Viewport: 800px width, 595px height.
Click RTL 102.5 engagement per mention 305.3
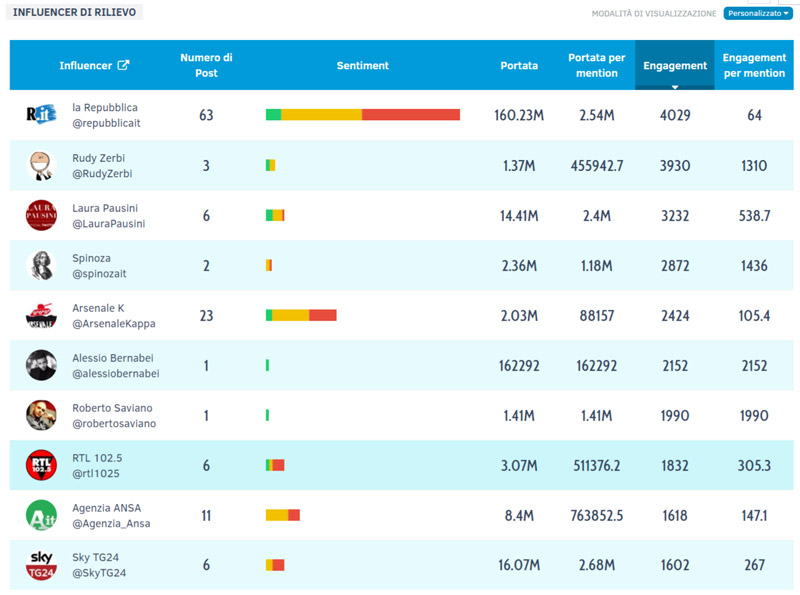754,466
